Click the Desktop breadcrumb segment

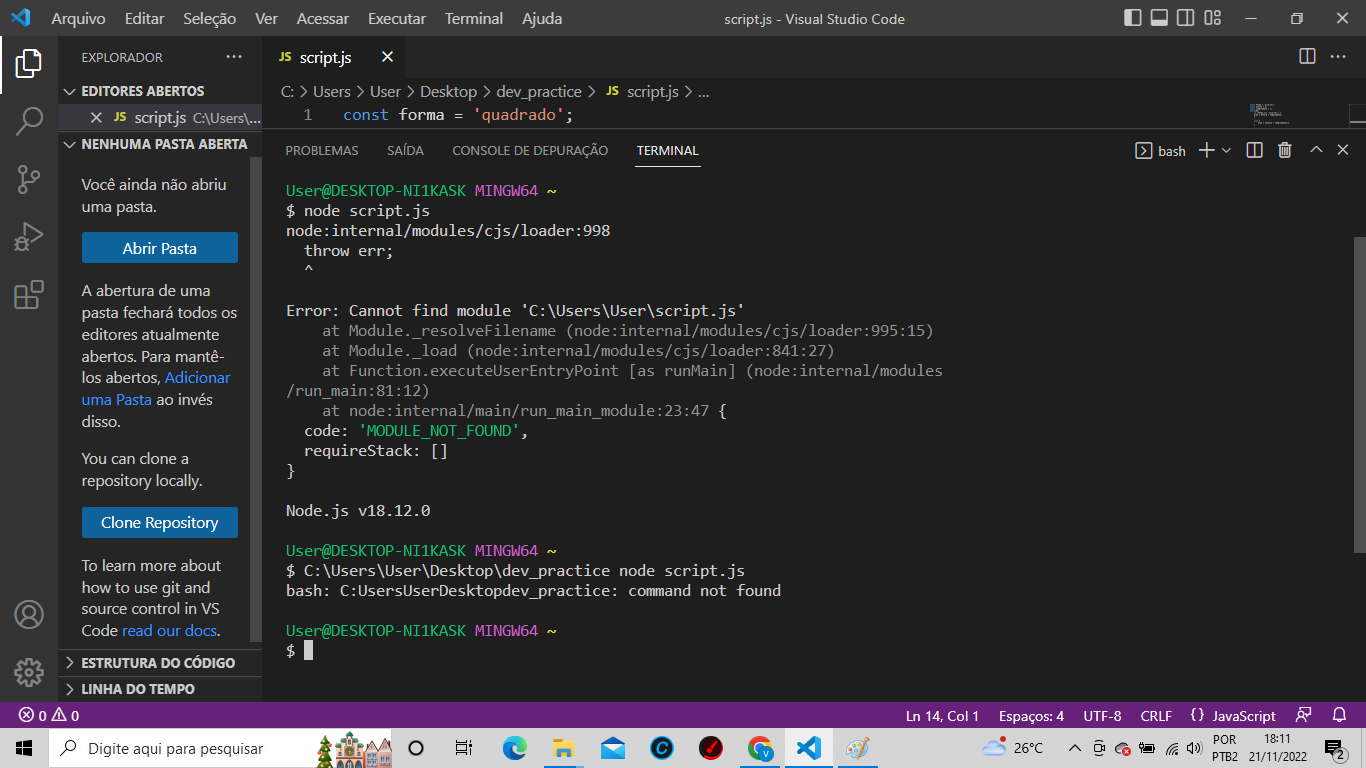pyautogui.click(x=448, y=91)
